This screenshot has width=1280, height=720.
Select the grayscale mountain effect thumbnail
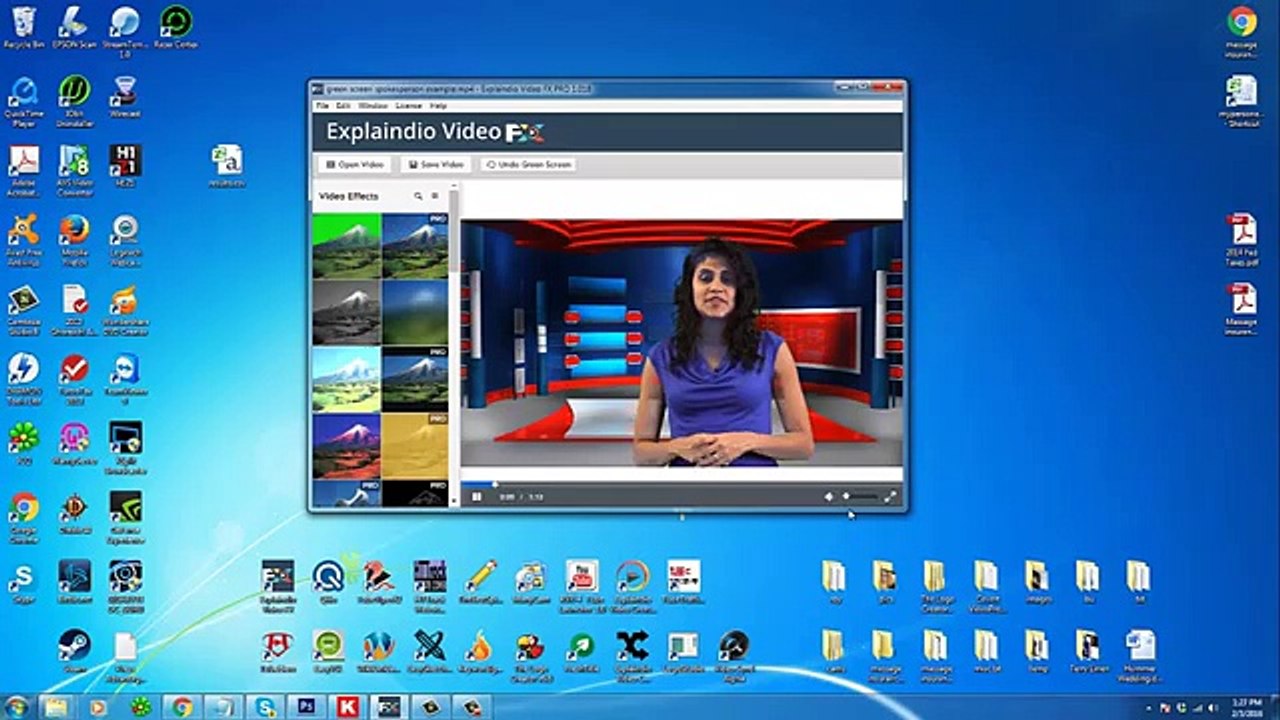click(x=346, y=312)
